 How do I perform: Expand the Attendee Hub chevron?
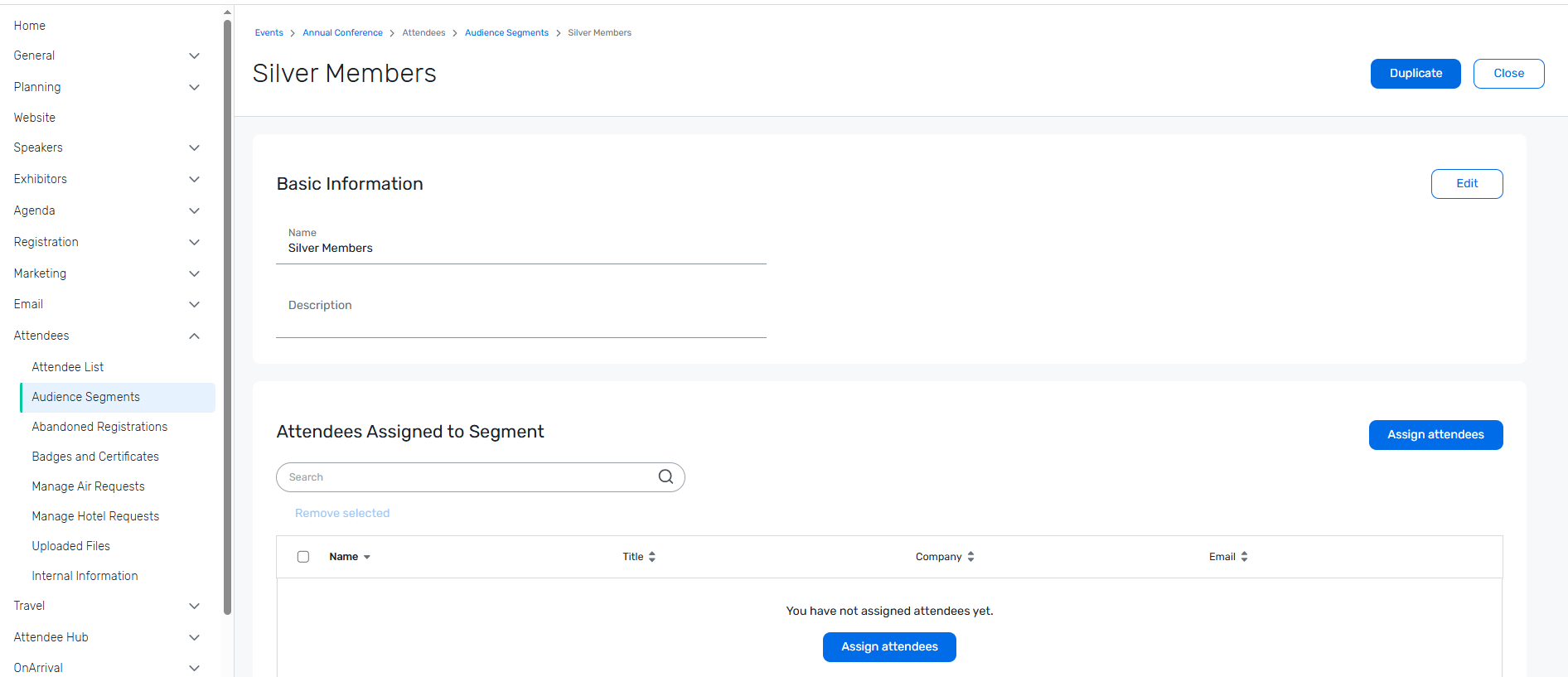tap(194, 637)
